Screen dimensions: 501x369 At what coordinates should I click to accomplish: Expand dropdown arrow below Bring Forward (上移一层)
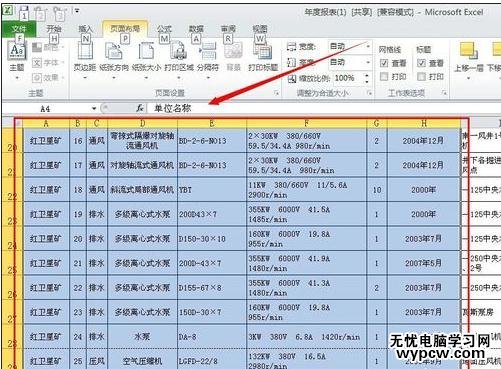469,78
